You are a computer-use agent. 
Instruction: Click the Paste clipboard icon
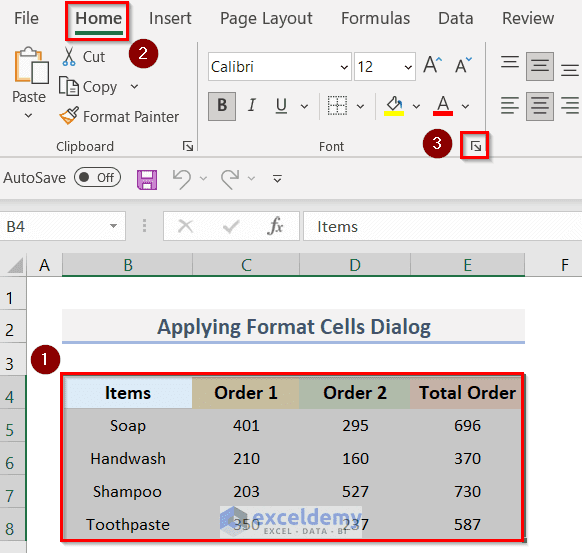pyautogui.click(x=31, y=65)
